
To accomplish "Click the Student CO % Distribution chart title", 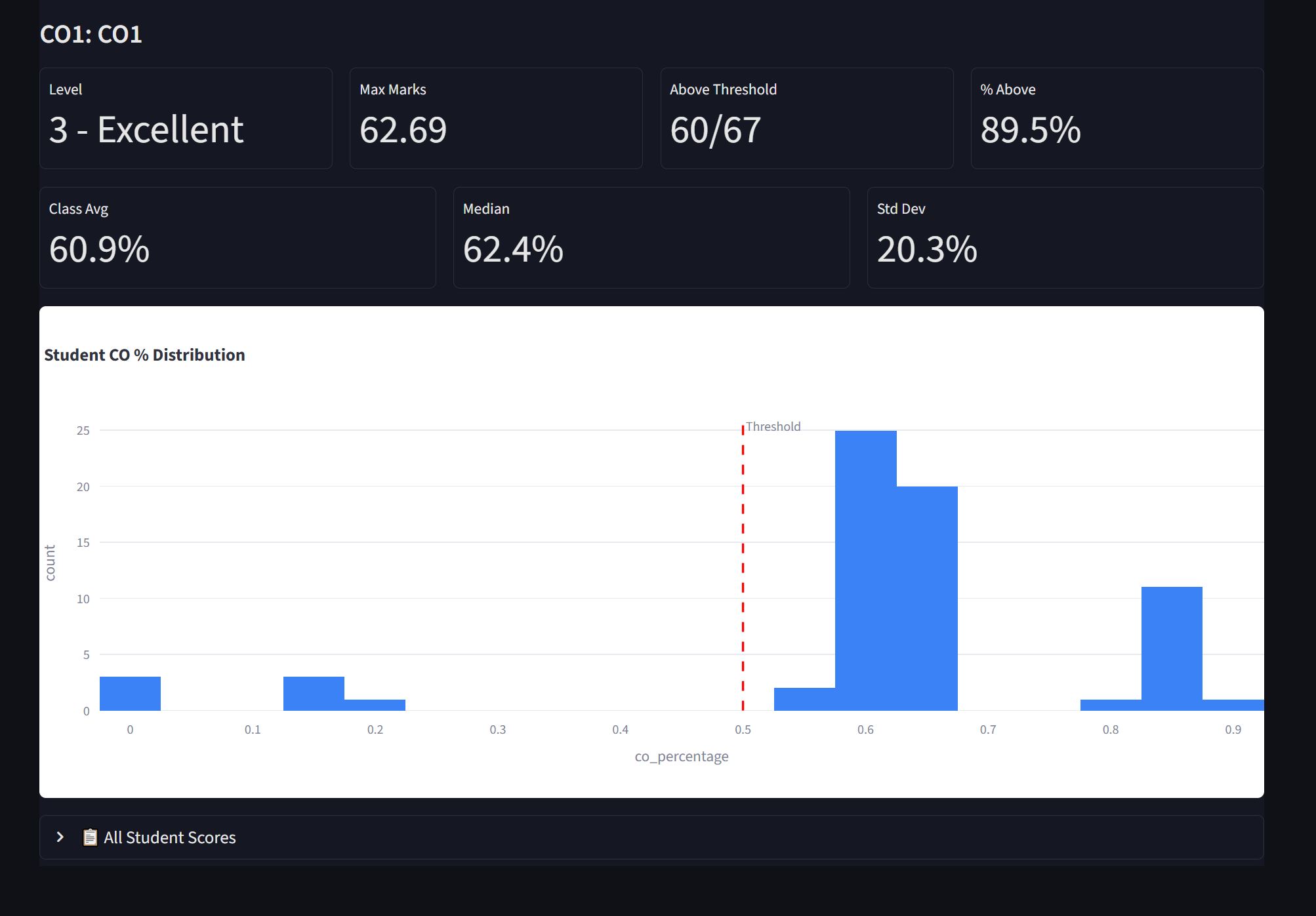I will coord(144,355).
